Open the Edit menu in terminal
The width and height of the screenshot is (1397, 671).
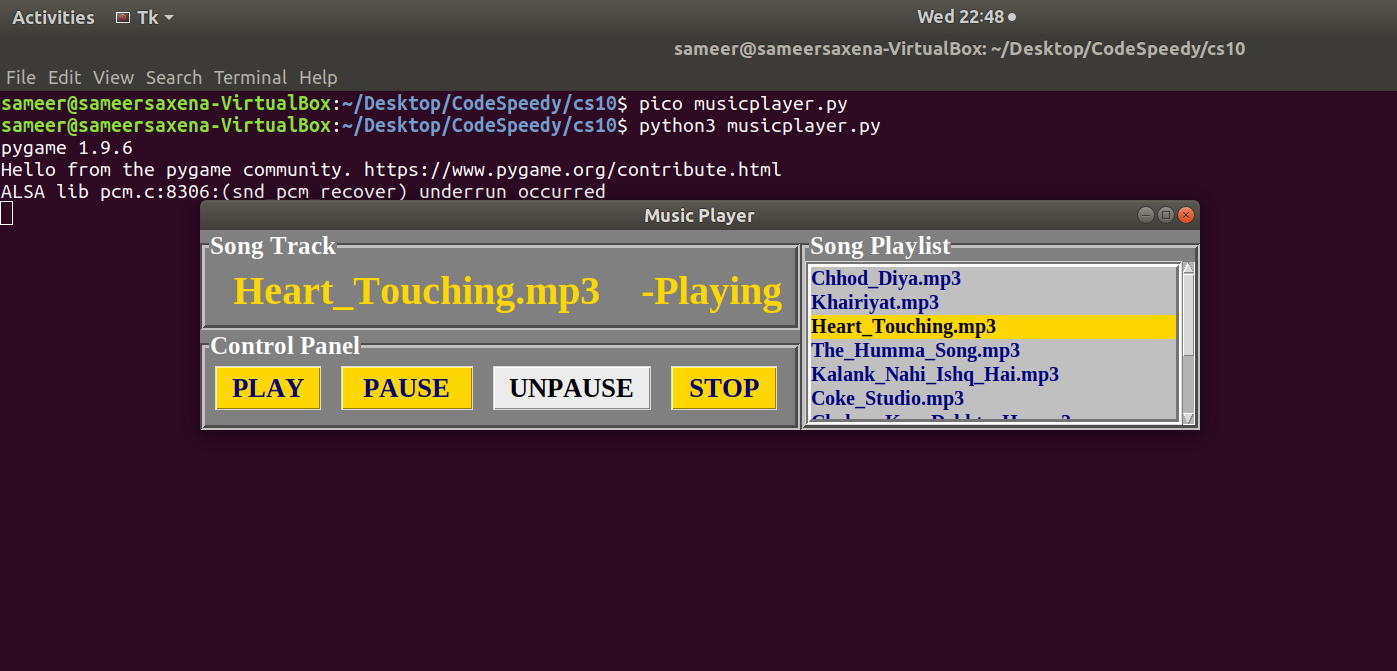click(x=64, y=77)
